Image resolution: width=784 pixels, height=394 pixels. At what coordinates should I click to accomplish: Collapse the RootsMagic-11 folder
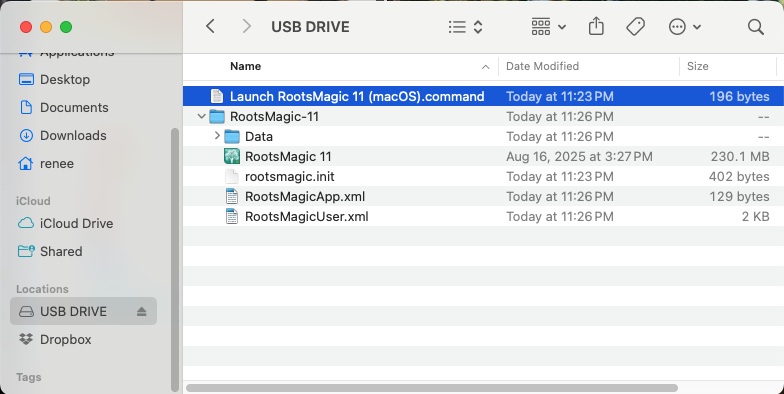(x=202, y=116)
